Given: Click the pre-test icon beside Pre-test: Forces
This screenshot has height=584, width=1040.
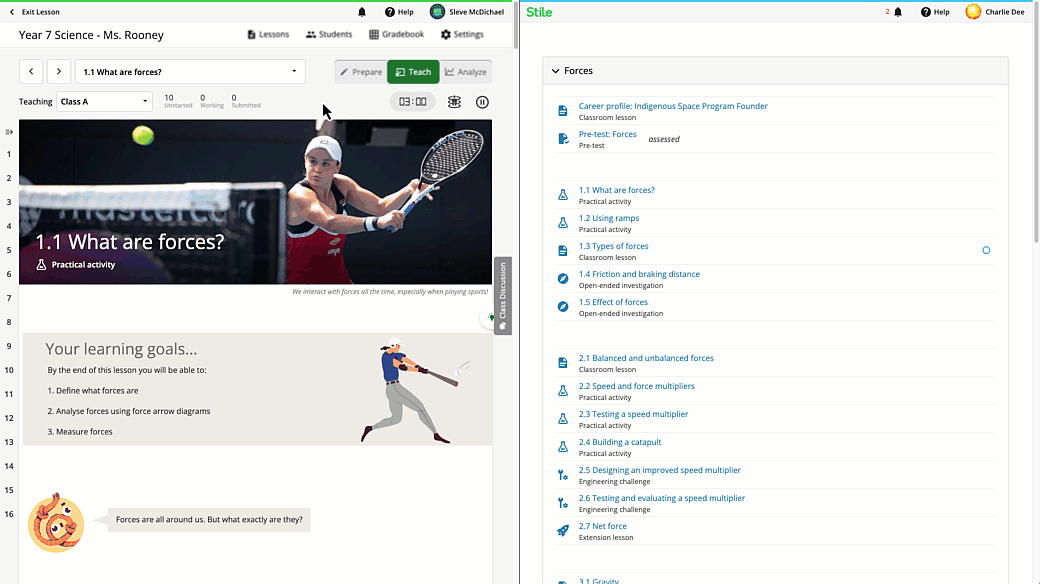Looking at the screenshot, I should pyautogui.click(x=562, y=139).
